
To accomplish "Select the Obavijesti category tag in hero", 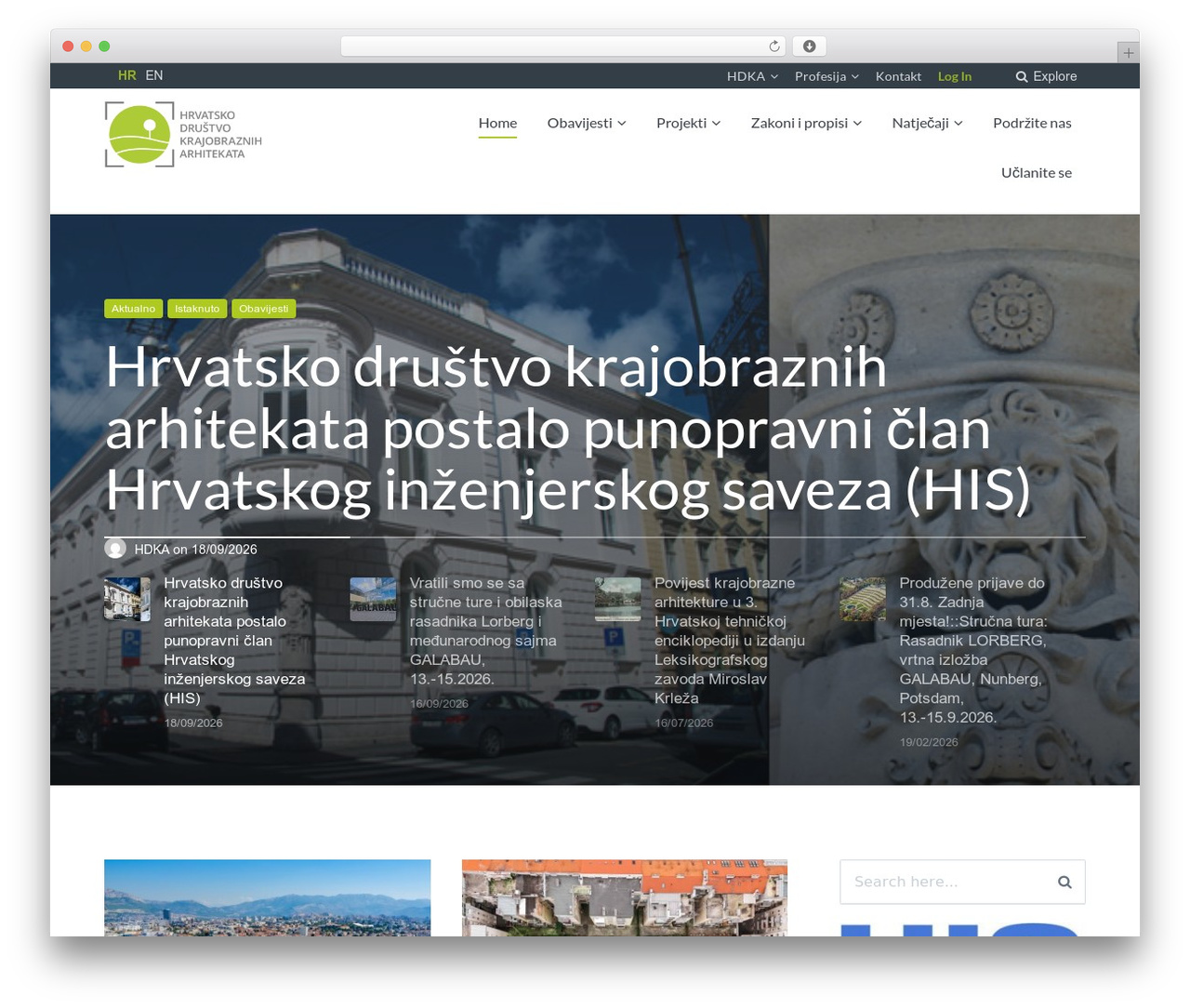I will point(264,309).
